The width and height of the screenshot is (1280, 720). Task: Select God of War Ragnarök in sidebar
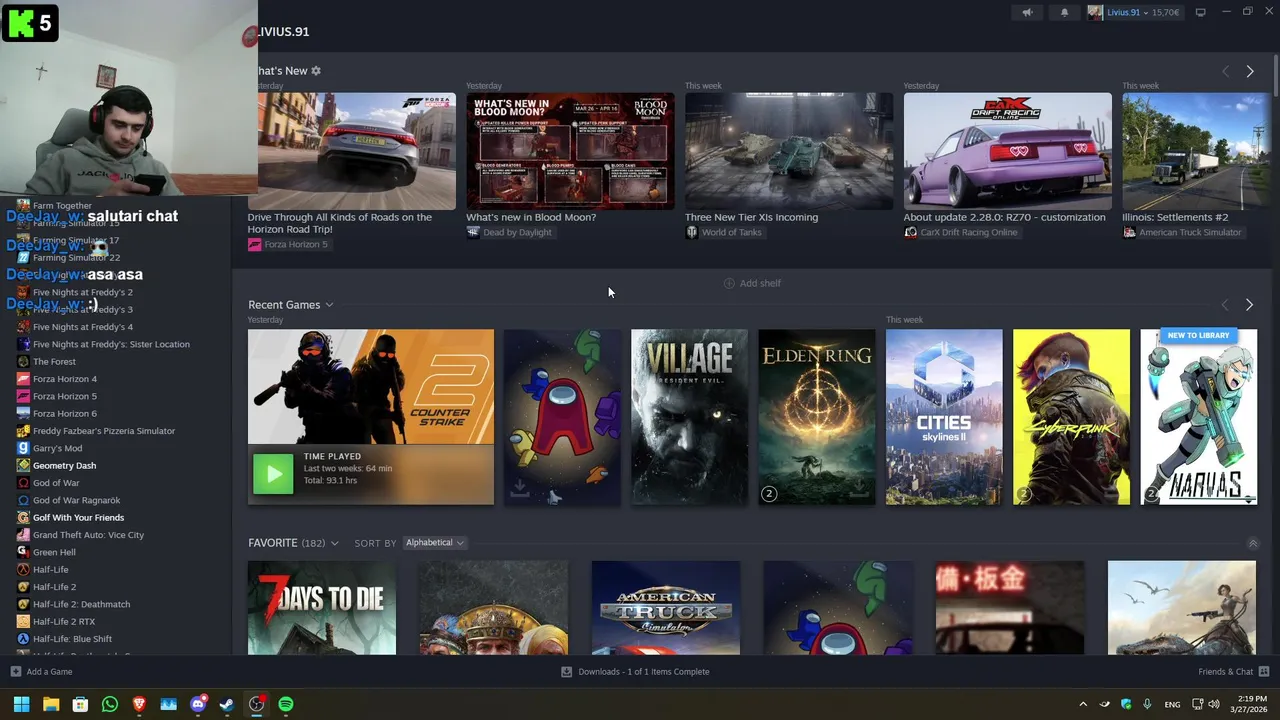click(76, 500)
